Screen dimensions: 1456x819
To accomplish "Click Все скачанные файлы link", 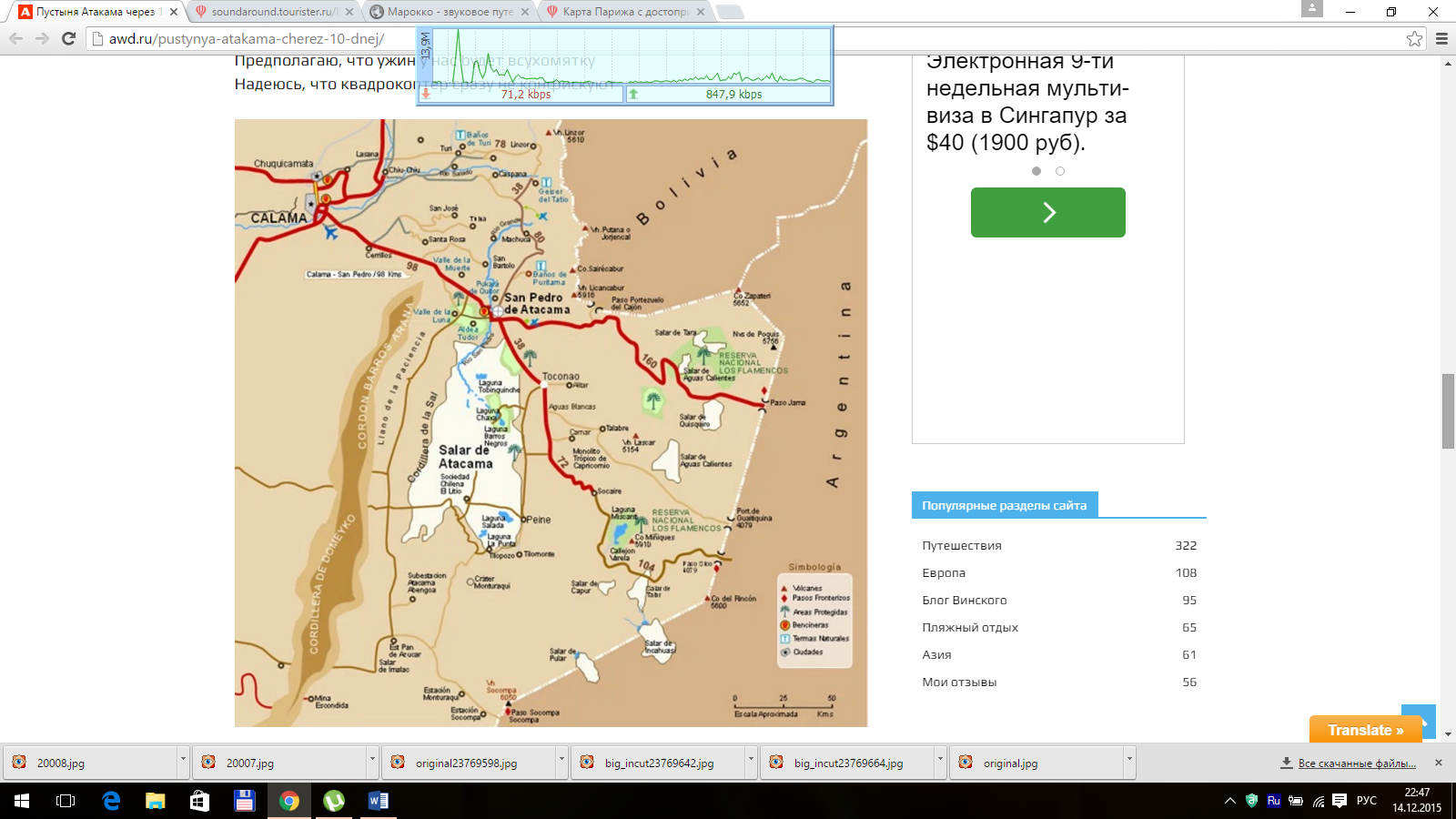I will [1357, 763].
